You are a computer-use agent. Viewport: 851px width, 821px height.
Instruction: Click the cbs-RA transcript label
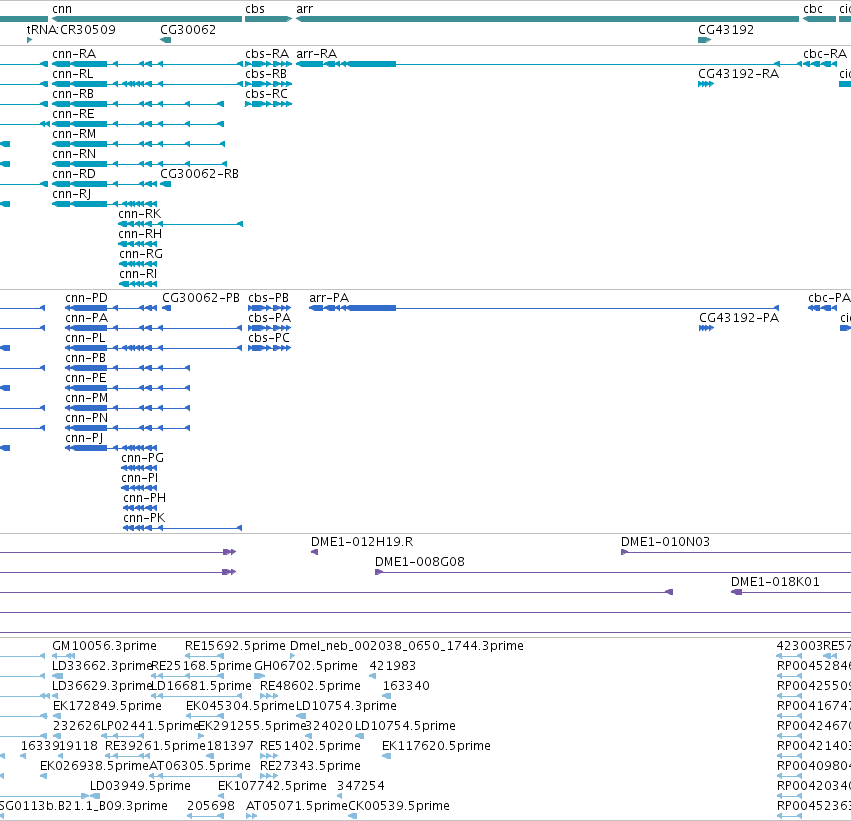coord(266,54)
